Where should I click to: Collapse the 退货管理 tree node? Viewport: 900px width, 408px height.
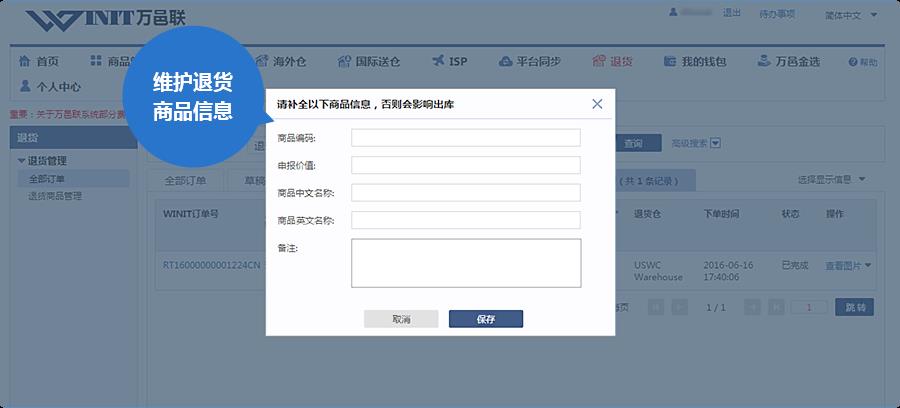pyautogui.click(x=21, y=161)
